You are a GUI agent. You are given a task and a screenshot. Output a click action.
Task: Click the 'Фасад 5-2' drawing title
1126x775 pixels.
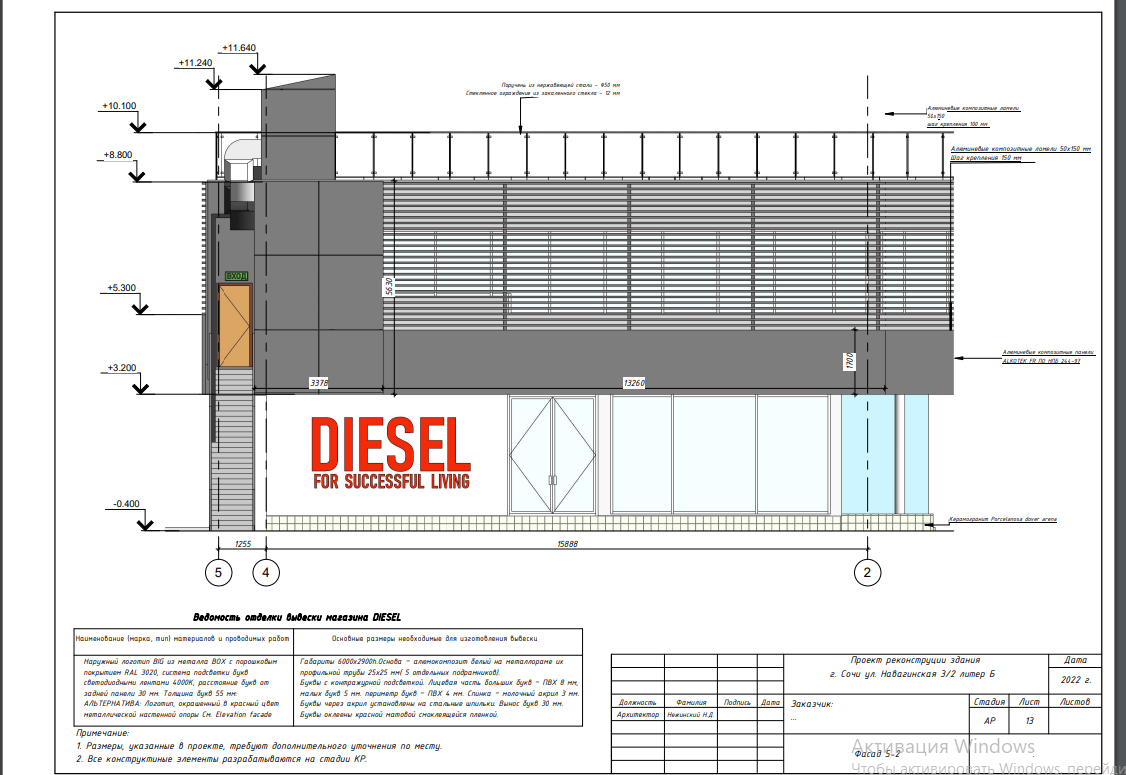877,753
